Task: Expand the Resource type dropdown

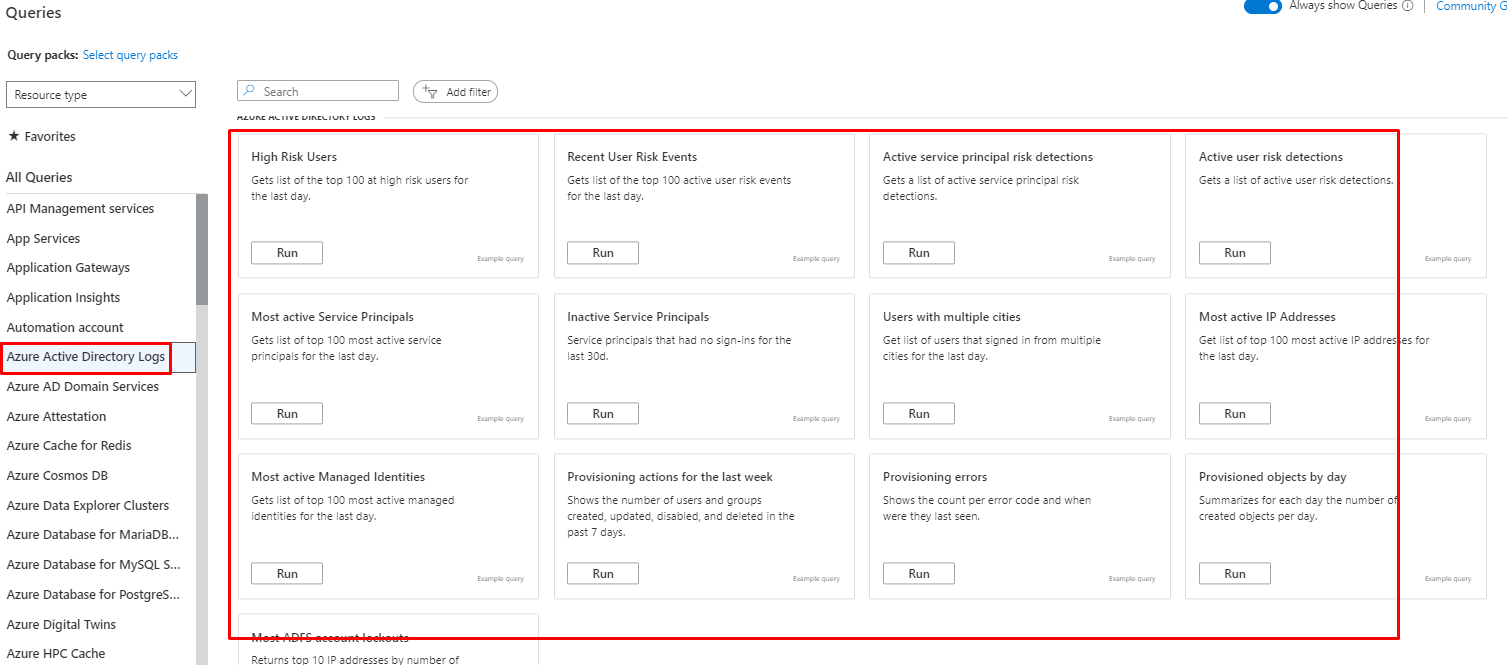Action: tap(101, 95)
